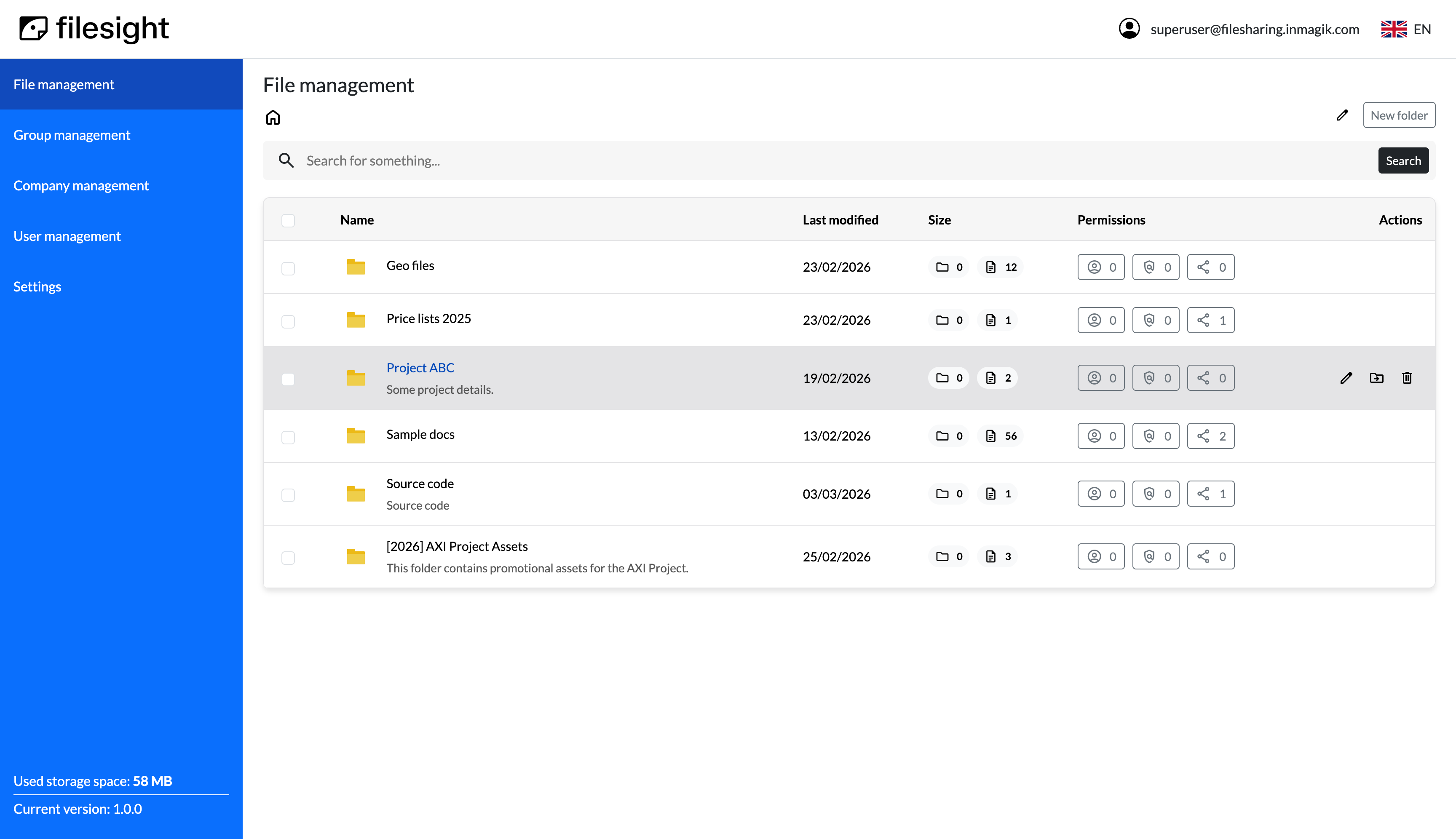Image resolution: width=1456 pixels, height=839 pixels.
Task: Click the pencil edit icon beside New folder
Action: pos(1342,115)
